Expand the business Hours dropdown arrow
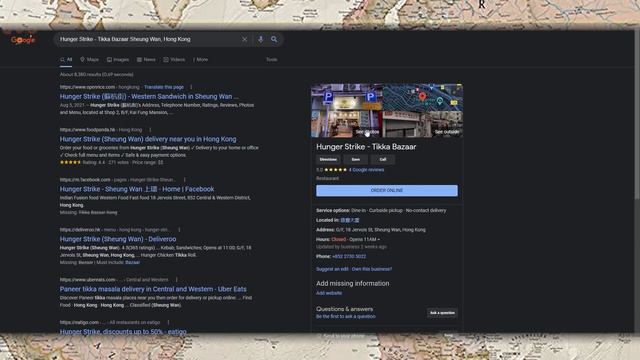 (x=378, y=240)
